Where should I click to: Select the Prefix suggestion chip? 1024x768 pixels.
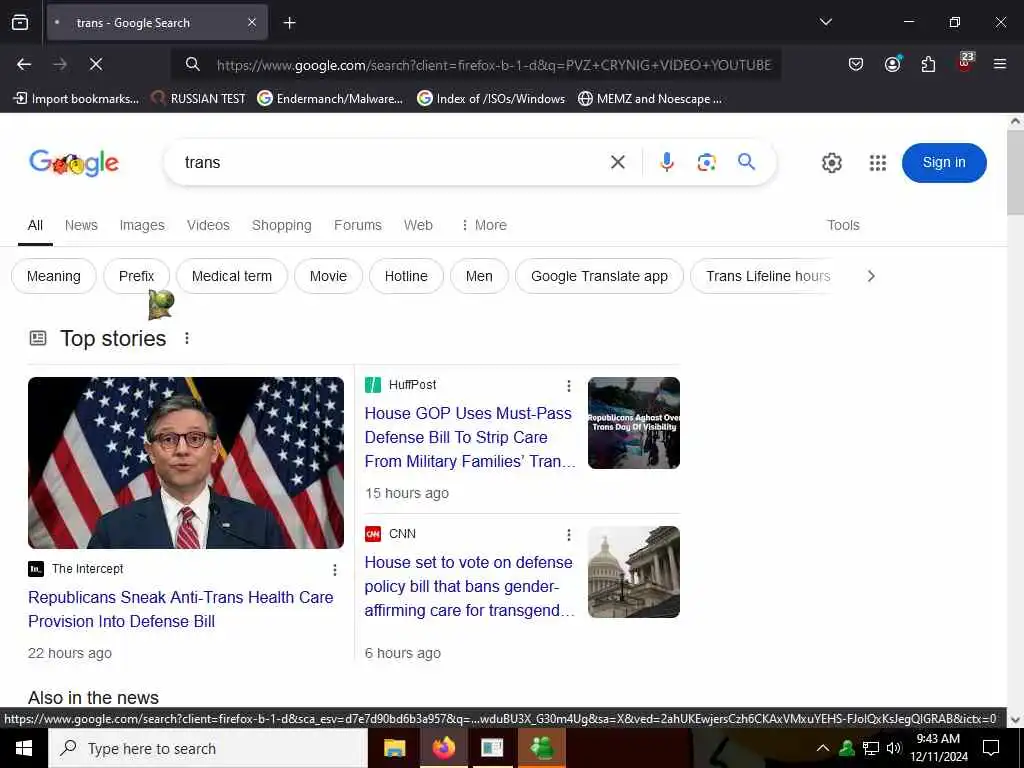pyautogui.click(x=136, y=276)
